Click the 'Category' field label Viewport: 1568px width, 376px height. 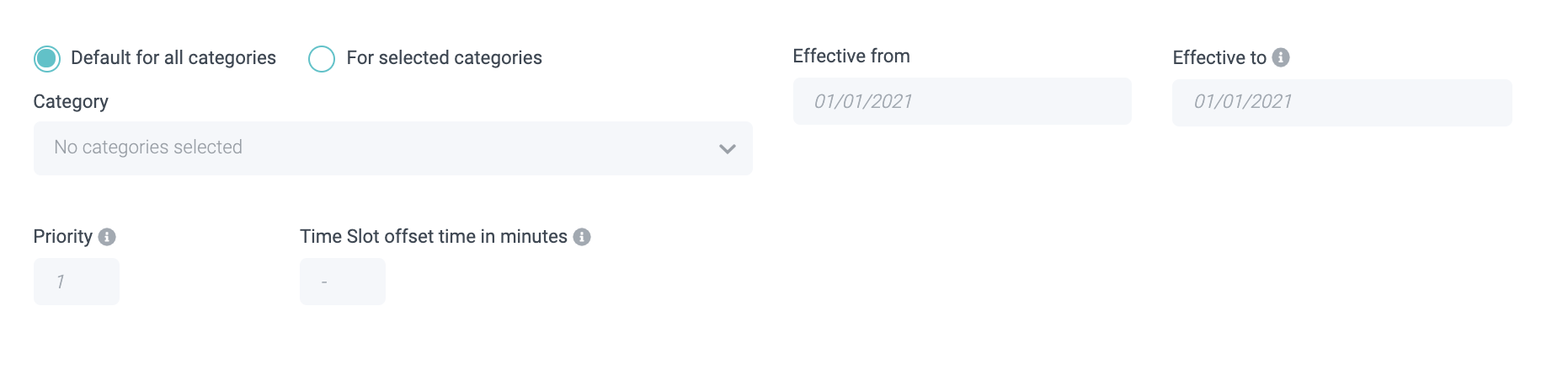(x=71, y=102)
